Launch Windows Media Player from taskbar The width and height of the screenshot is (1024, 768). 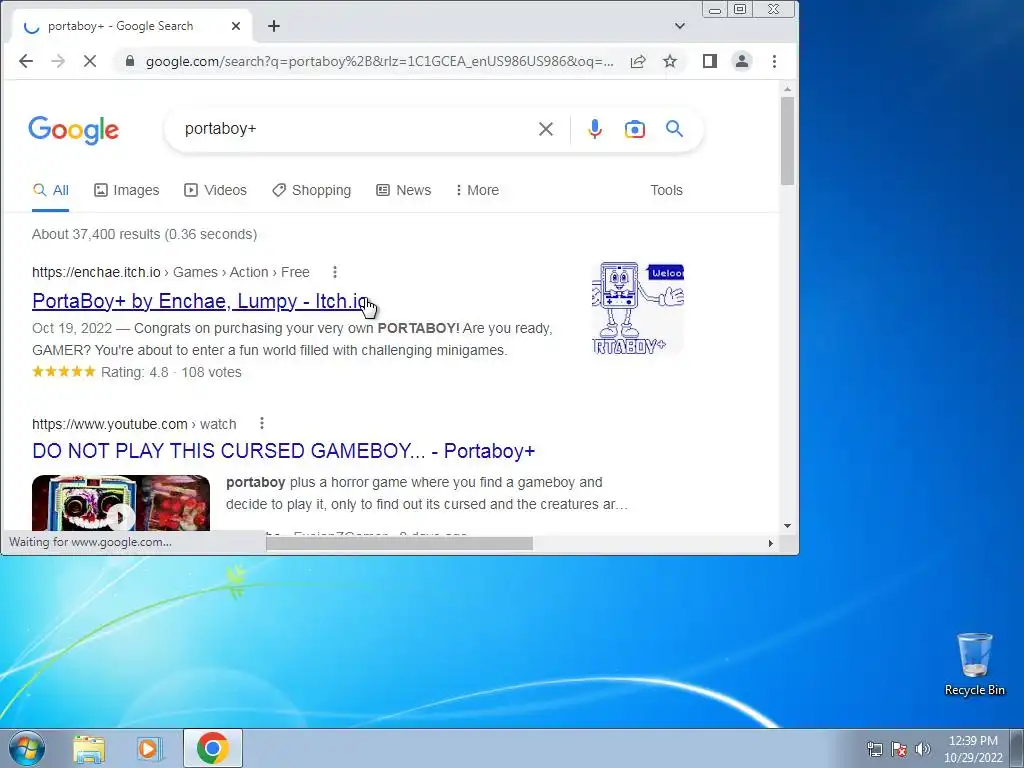click(x=149, y=749)
